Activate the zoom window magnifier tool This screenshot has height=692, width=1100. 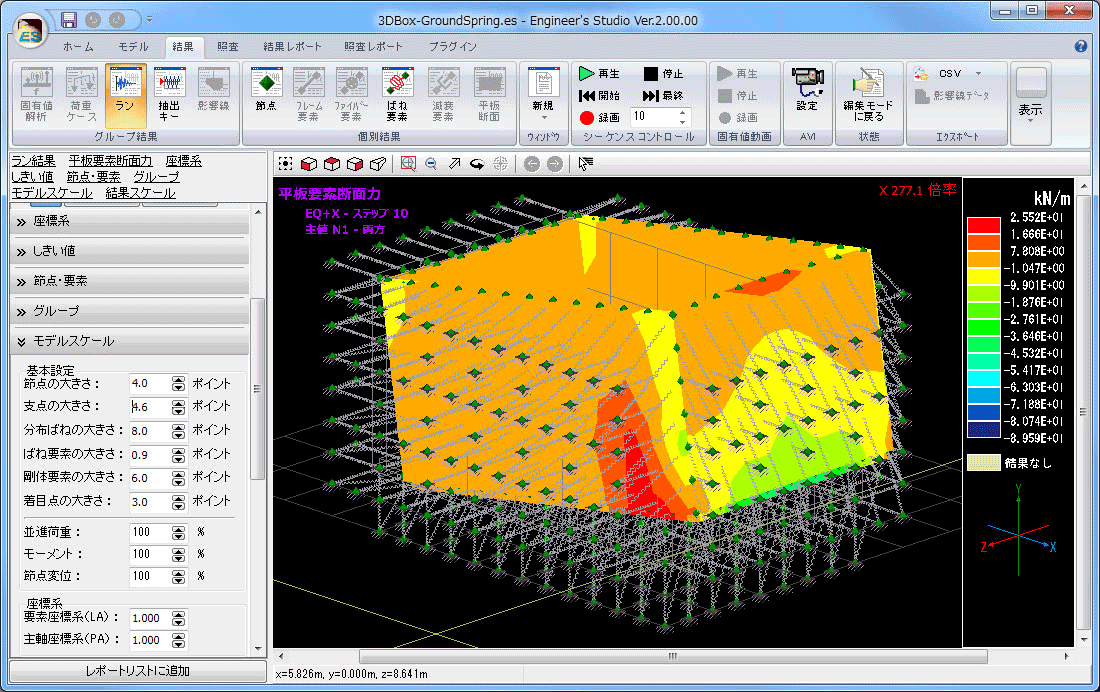tap(408, 164)
